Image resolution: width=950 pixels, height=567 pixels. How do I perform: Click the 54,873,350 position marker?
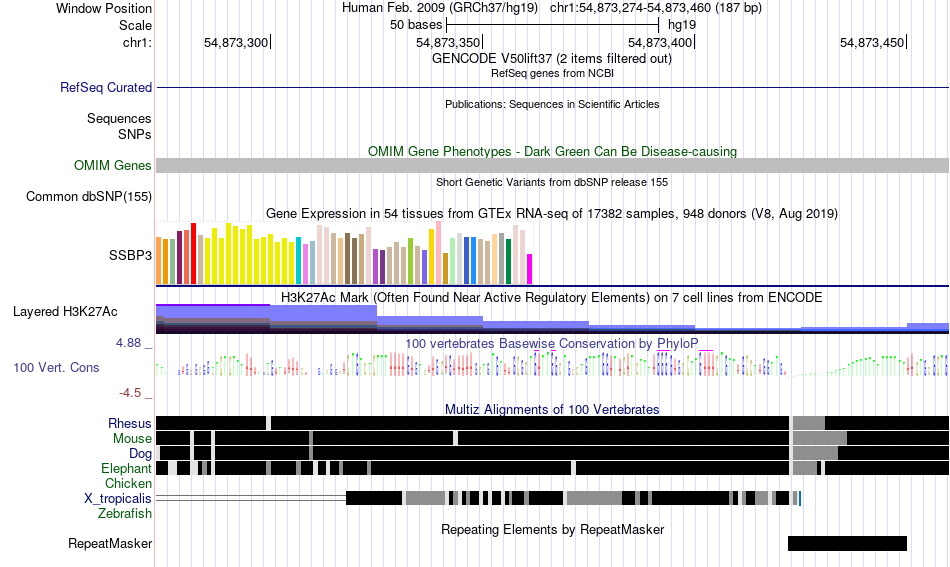coord(449,42)
